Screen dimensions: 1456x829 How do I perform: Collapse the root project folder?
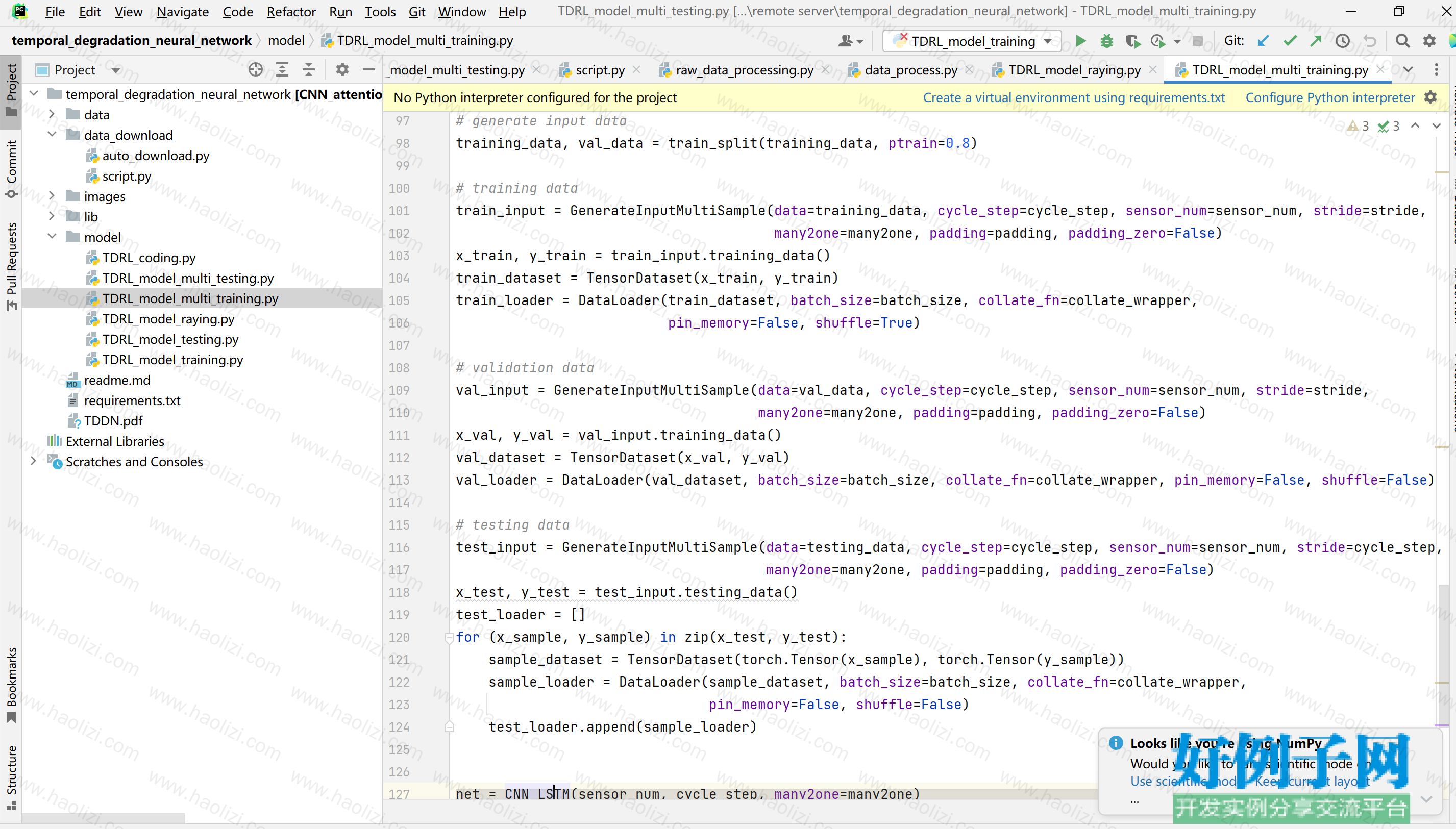pyautogui.click(x=34, y=94)
